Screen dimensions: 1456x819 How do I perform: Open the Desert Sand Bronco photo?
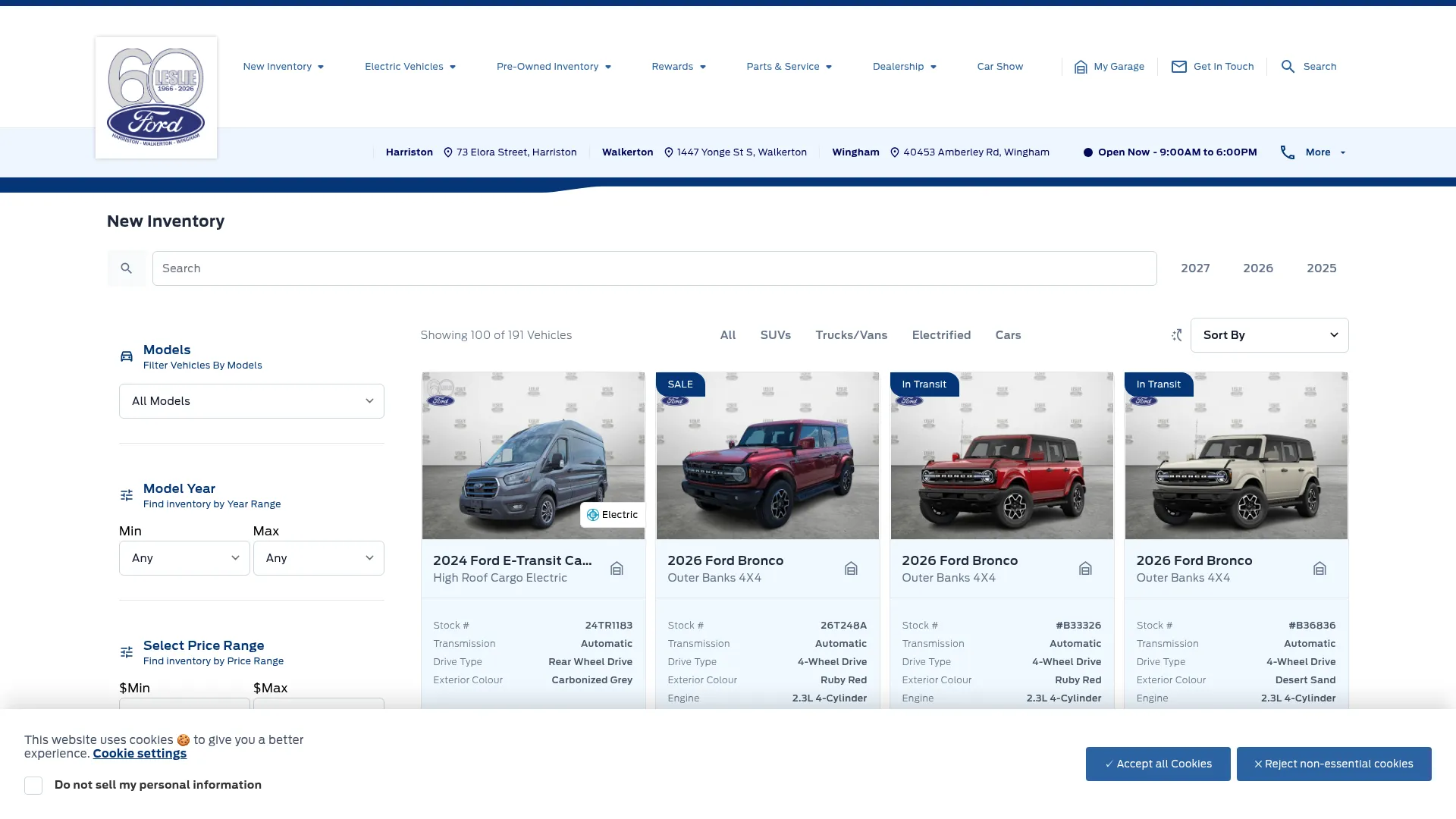1236,456
